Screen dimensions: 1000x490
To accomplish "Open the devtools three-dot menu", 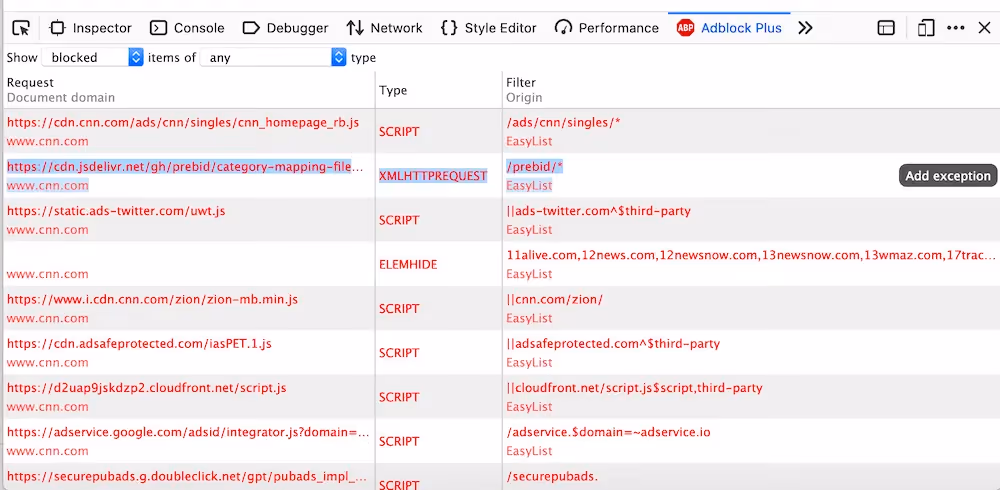I will [x=955, y=28].
